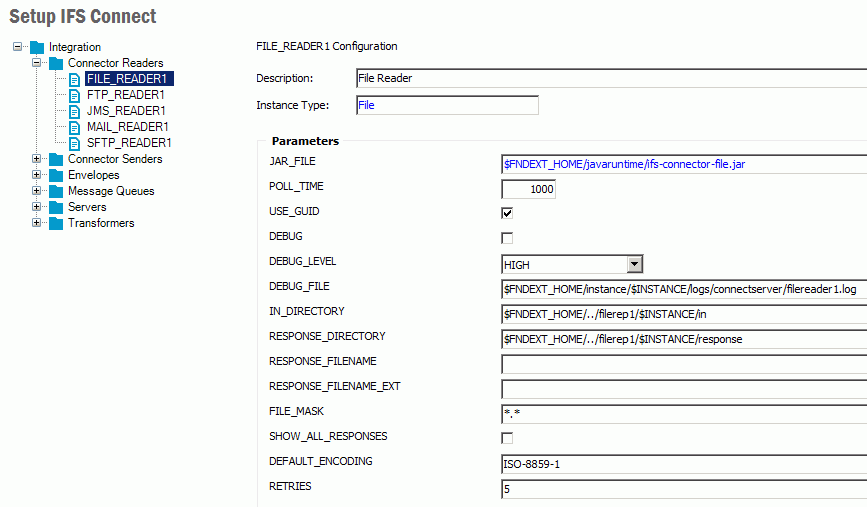
Task: Click the FTP_READER1 document icon
Action: click(75, 95)
